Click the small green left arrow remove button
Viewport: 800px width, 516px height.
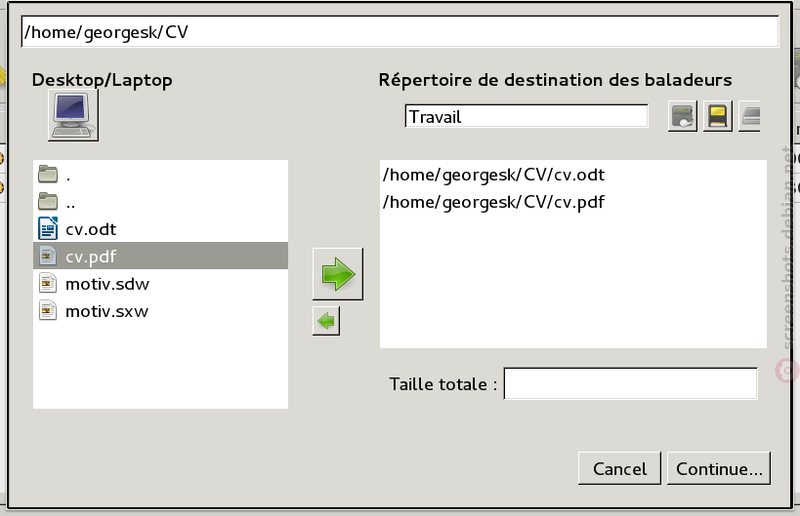[326, 321]
